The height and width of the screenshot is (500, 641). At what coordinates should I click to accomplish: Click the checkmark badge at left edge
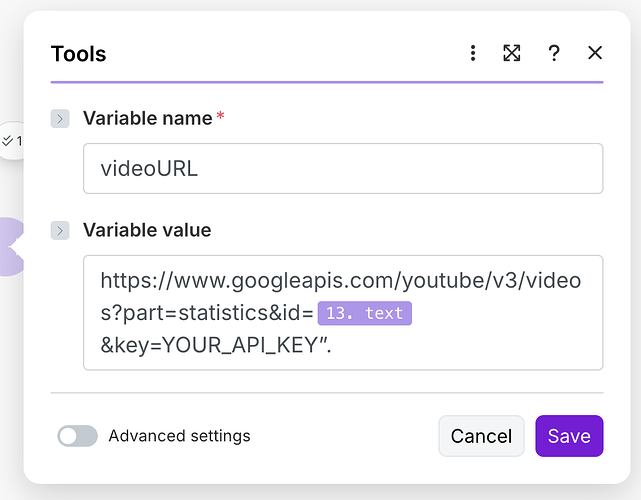[x=11, y=141]
